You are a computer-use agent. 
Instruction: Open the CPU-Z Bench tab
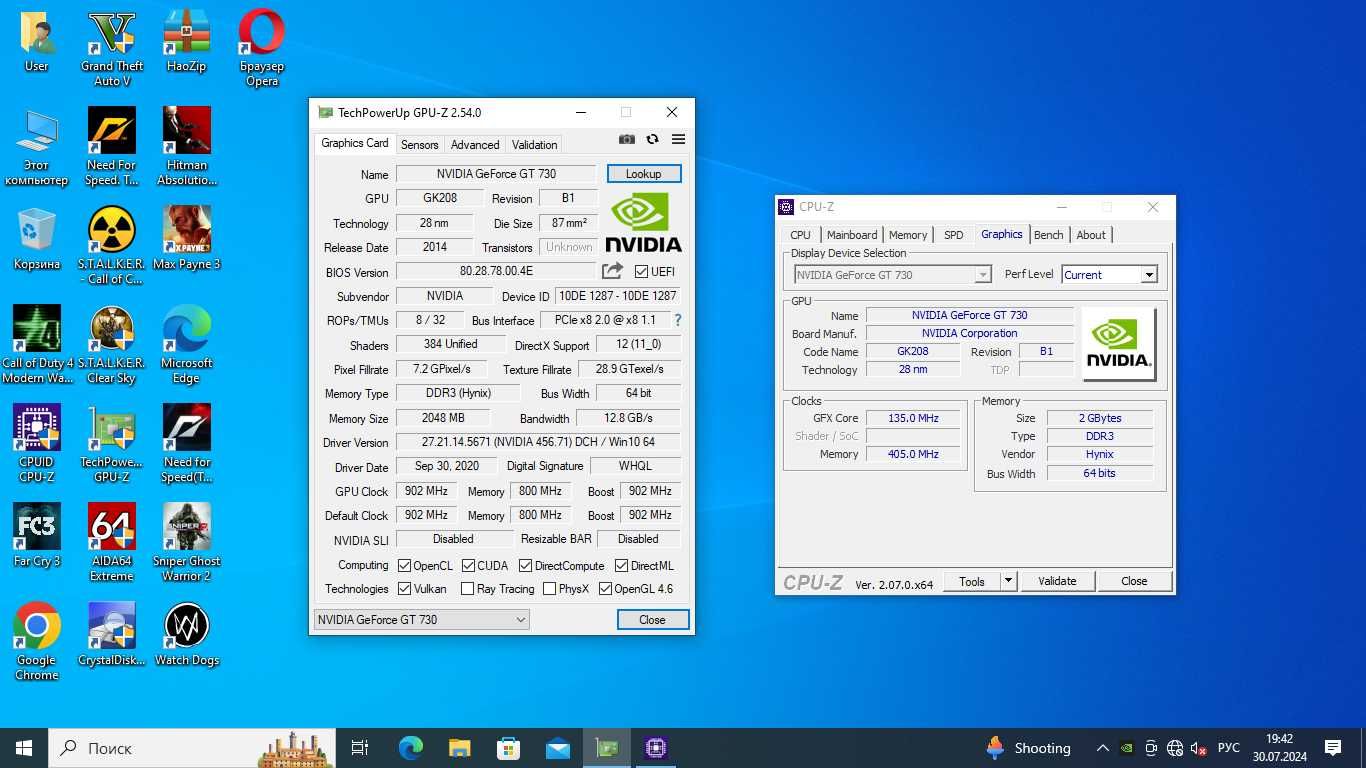pyautogui.click(x=1049, y=235)
